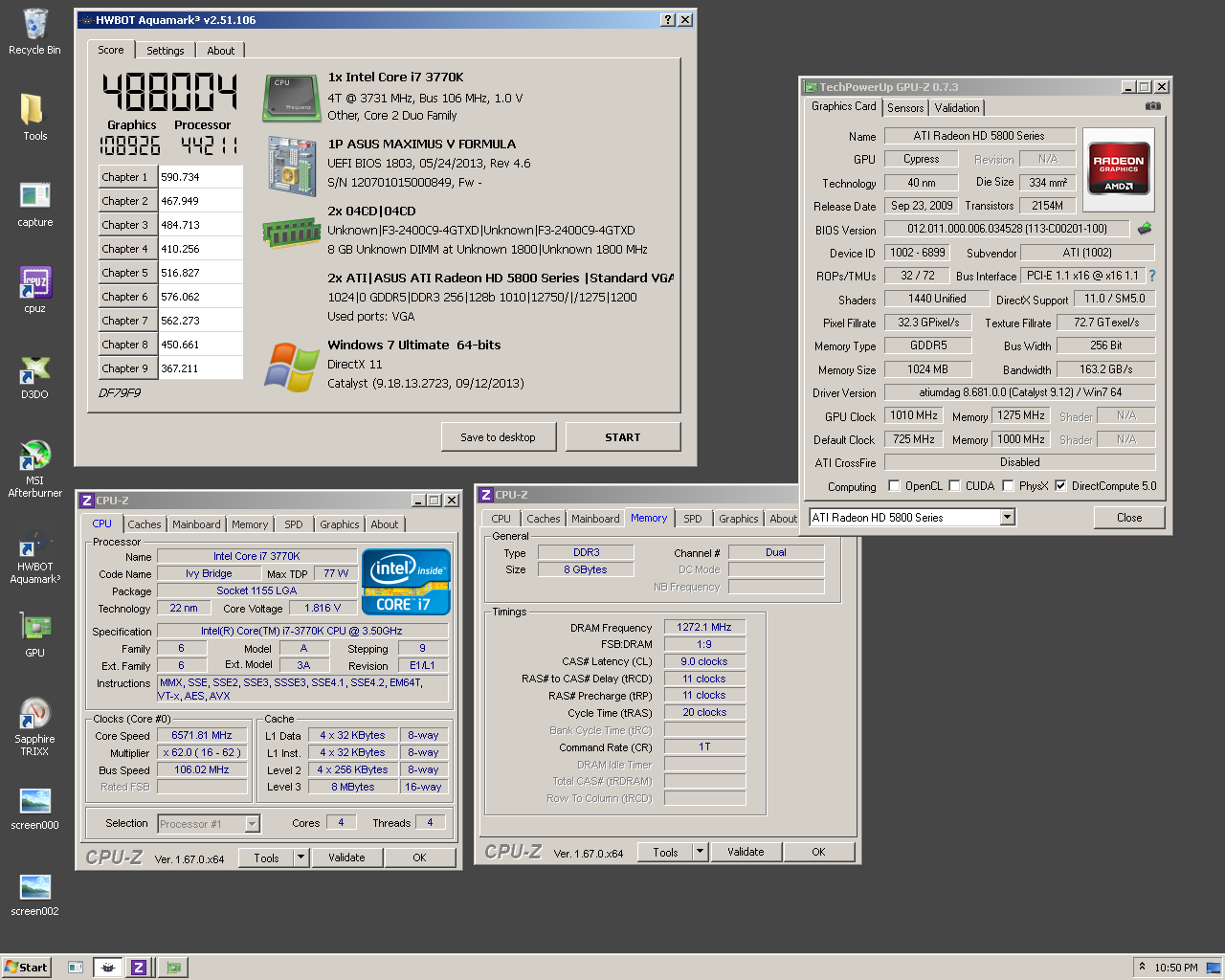Click the GPU-Z camera screenshot icon
1225x980 pixels.
coord(1153,106)
